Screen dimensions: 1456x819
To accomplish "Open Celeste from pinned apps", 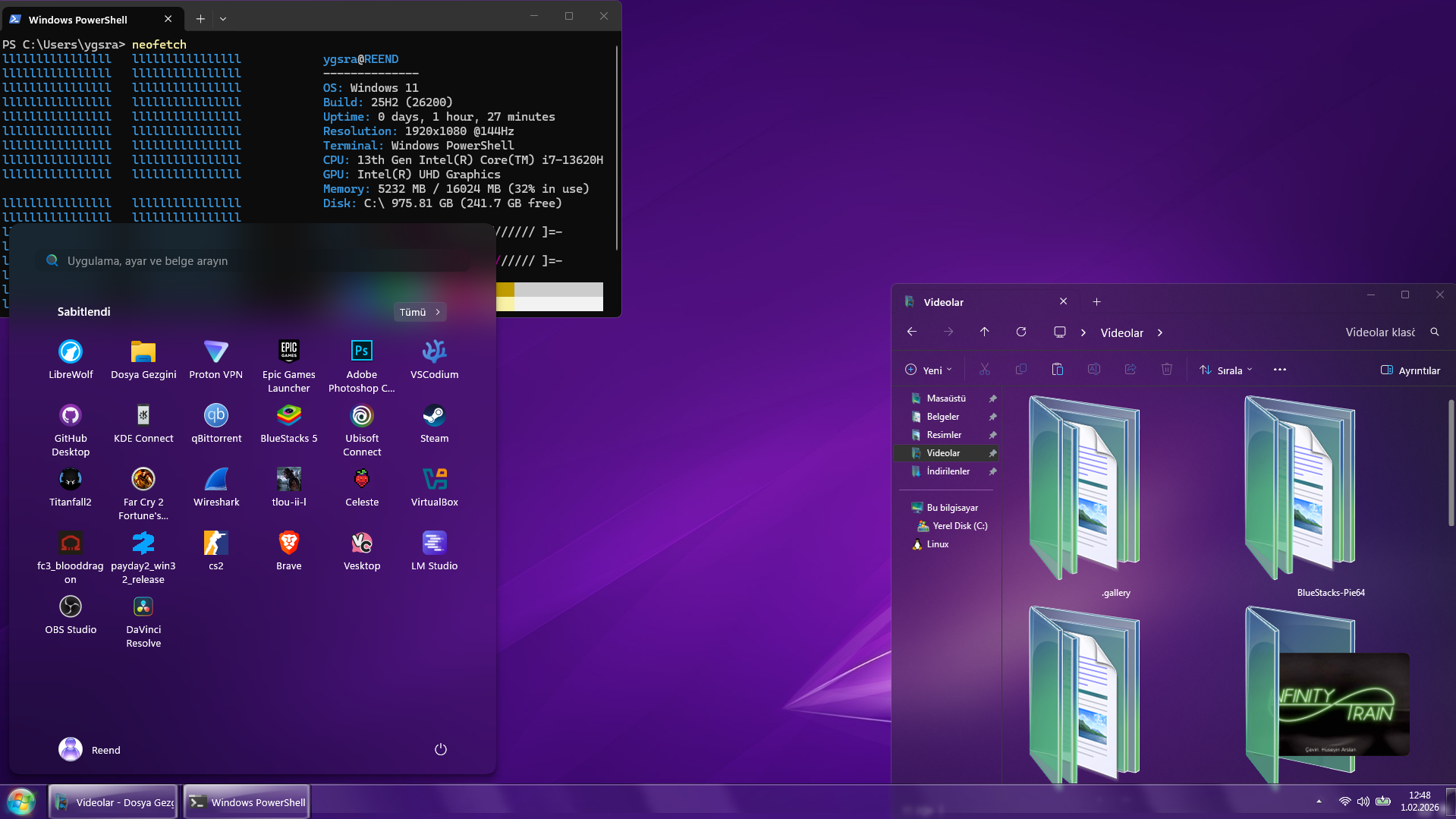I will tap(362, 487).
